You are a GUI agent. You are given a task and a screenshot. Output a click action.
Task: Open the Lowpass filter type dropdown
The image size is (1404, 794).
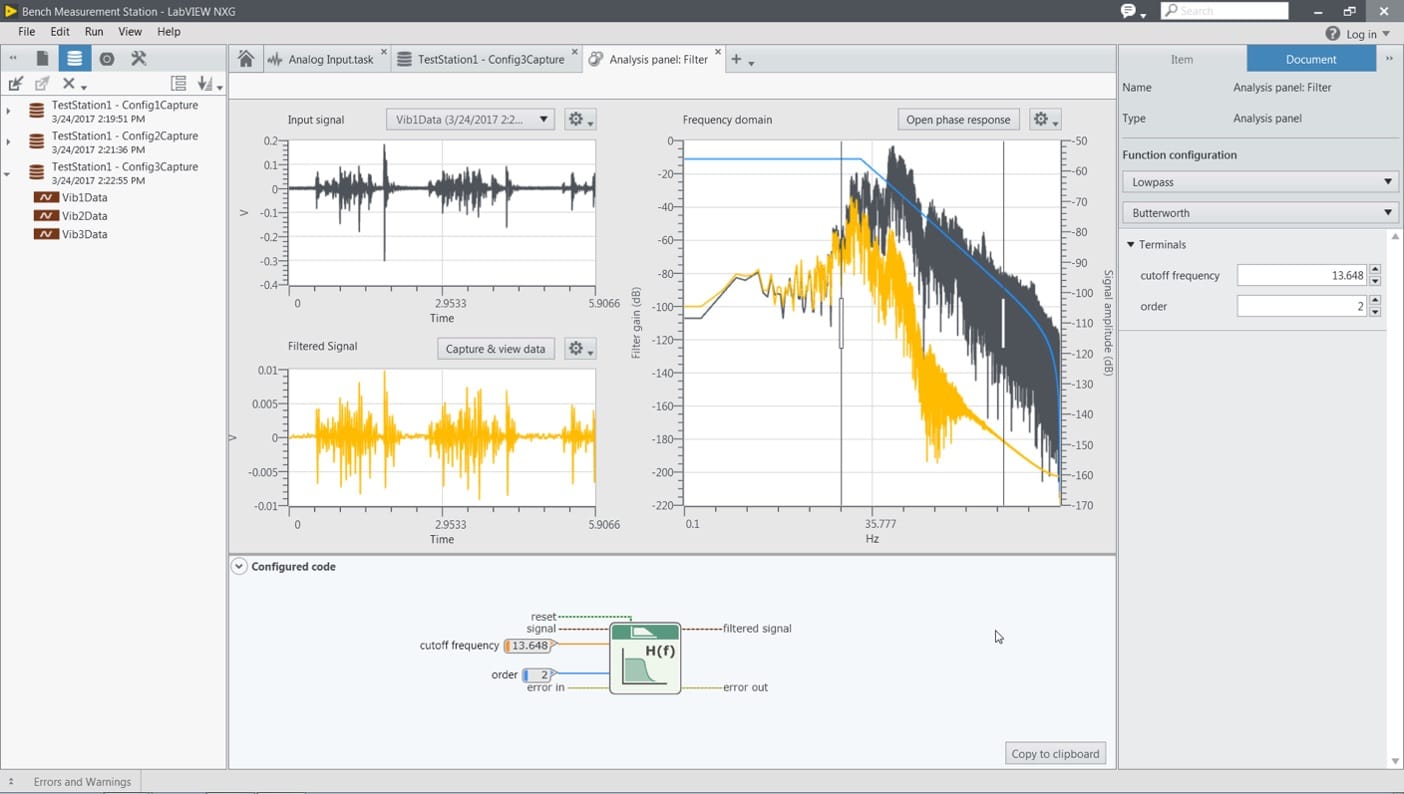1259,182
